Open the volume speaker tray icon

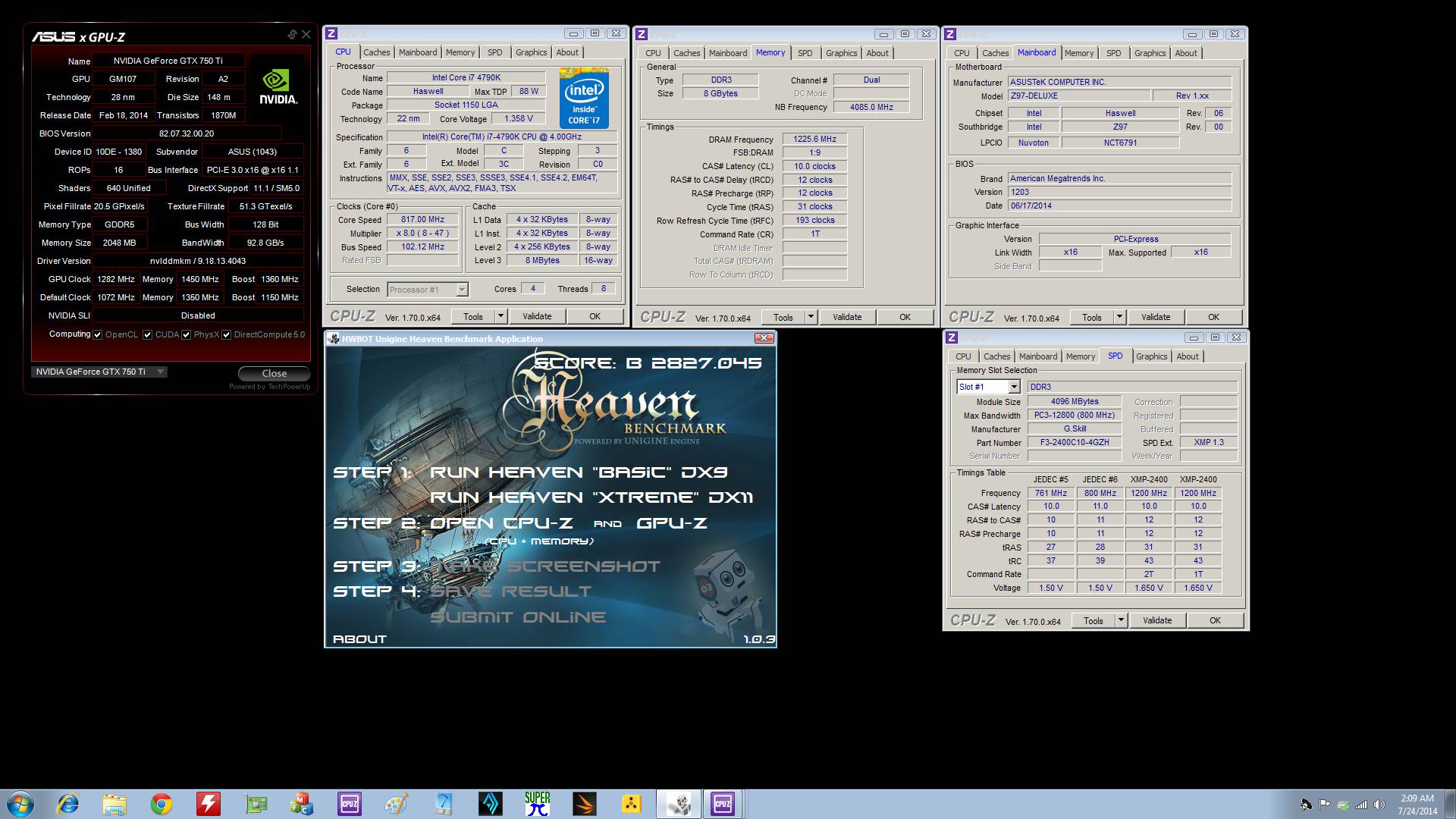[x=1379, y=805]
